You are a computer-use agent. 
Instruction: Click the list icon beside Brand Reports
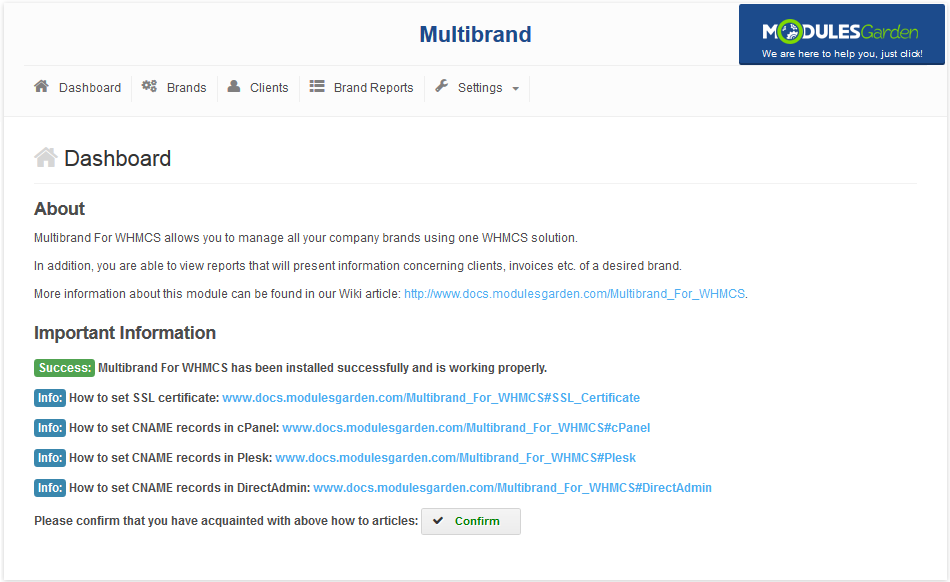(x=317, y=86)
